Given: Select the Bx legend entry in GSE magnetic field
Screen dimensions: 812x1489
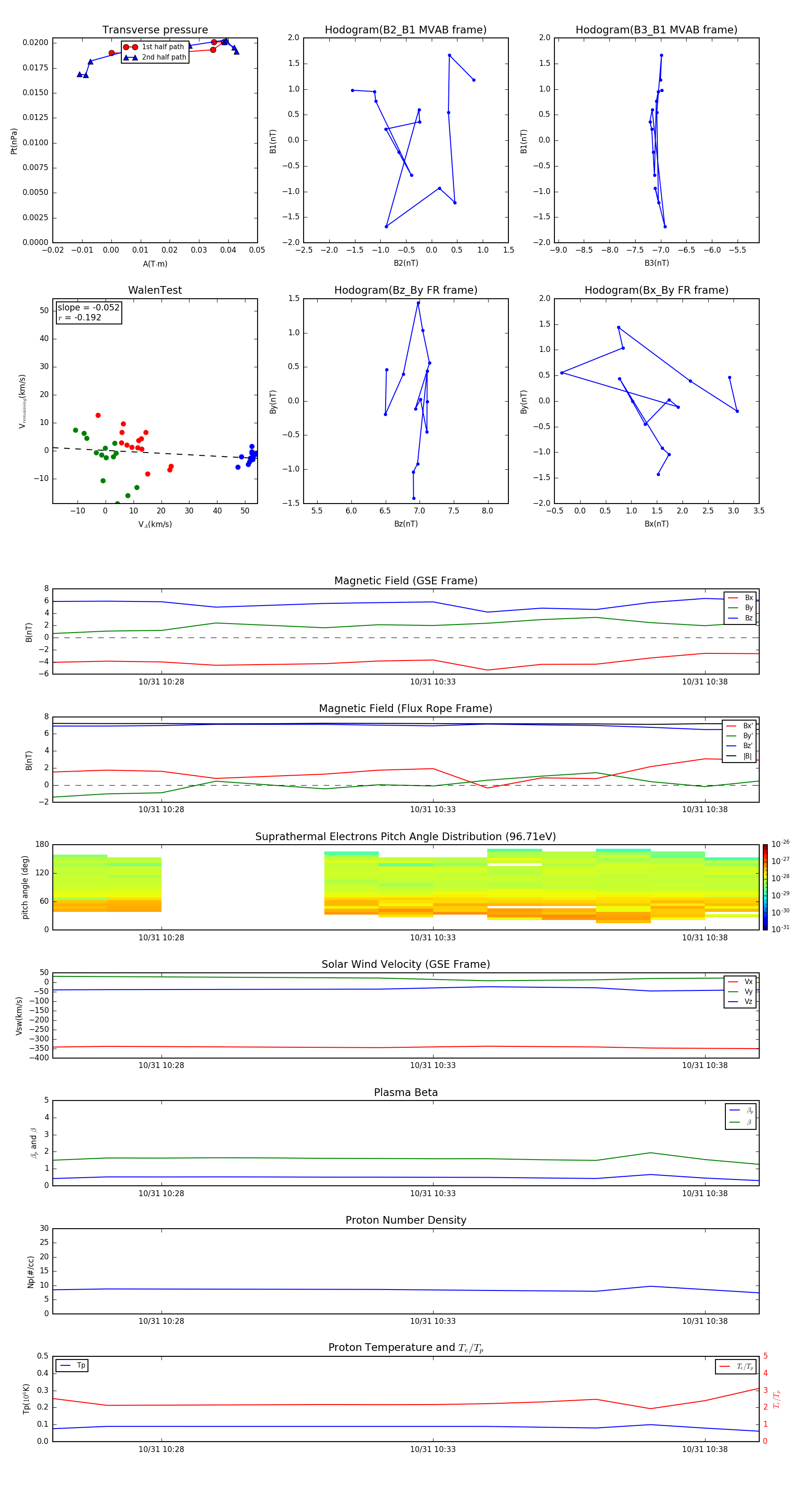Looking at the screenshot, I should (741, 598).
